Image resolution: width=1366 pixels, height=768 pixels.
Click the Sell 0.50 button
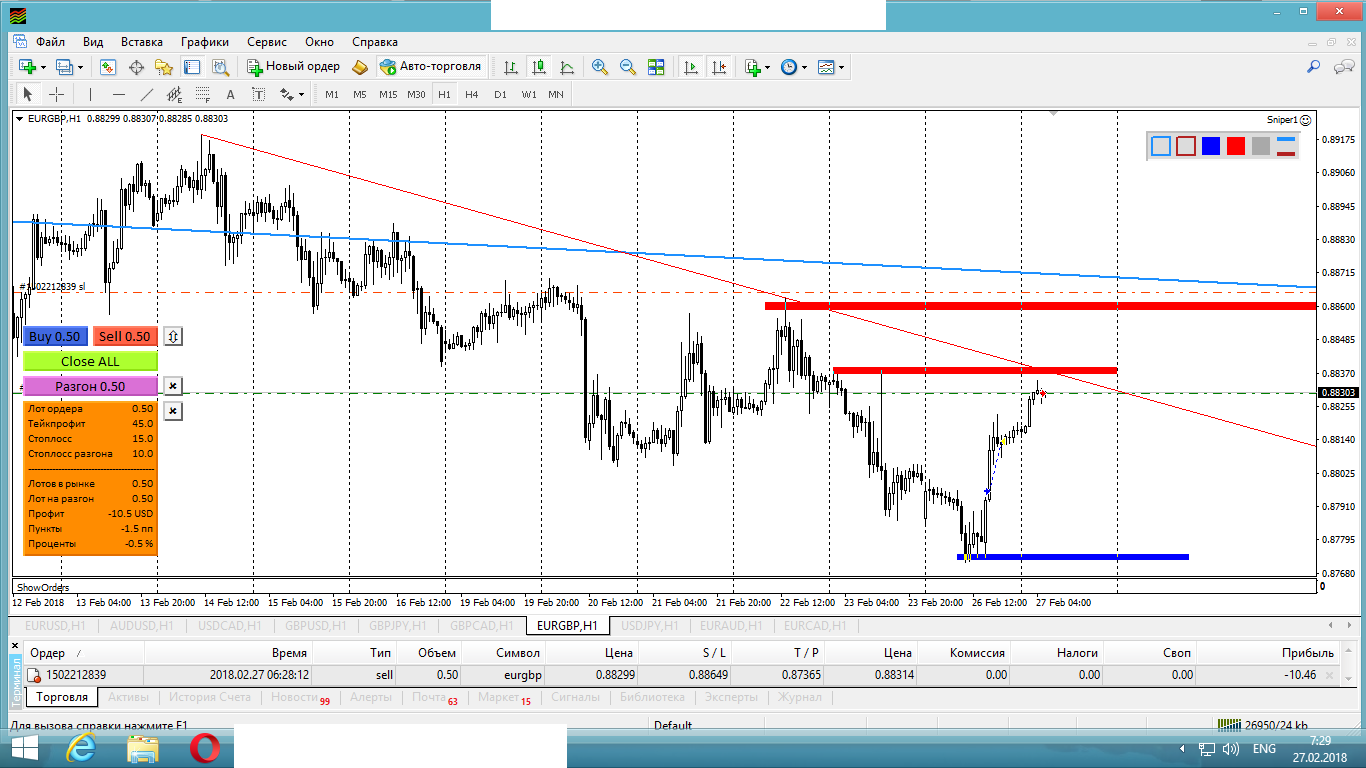[x=125, y=337]
